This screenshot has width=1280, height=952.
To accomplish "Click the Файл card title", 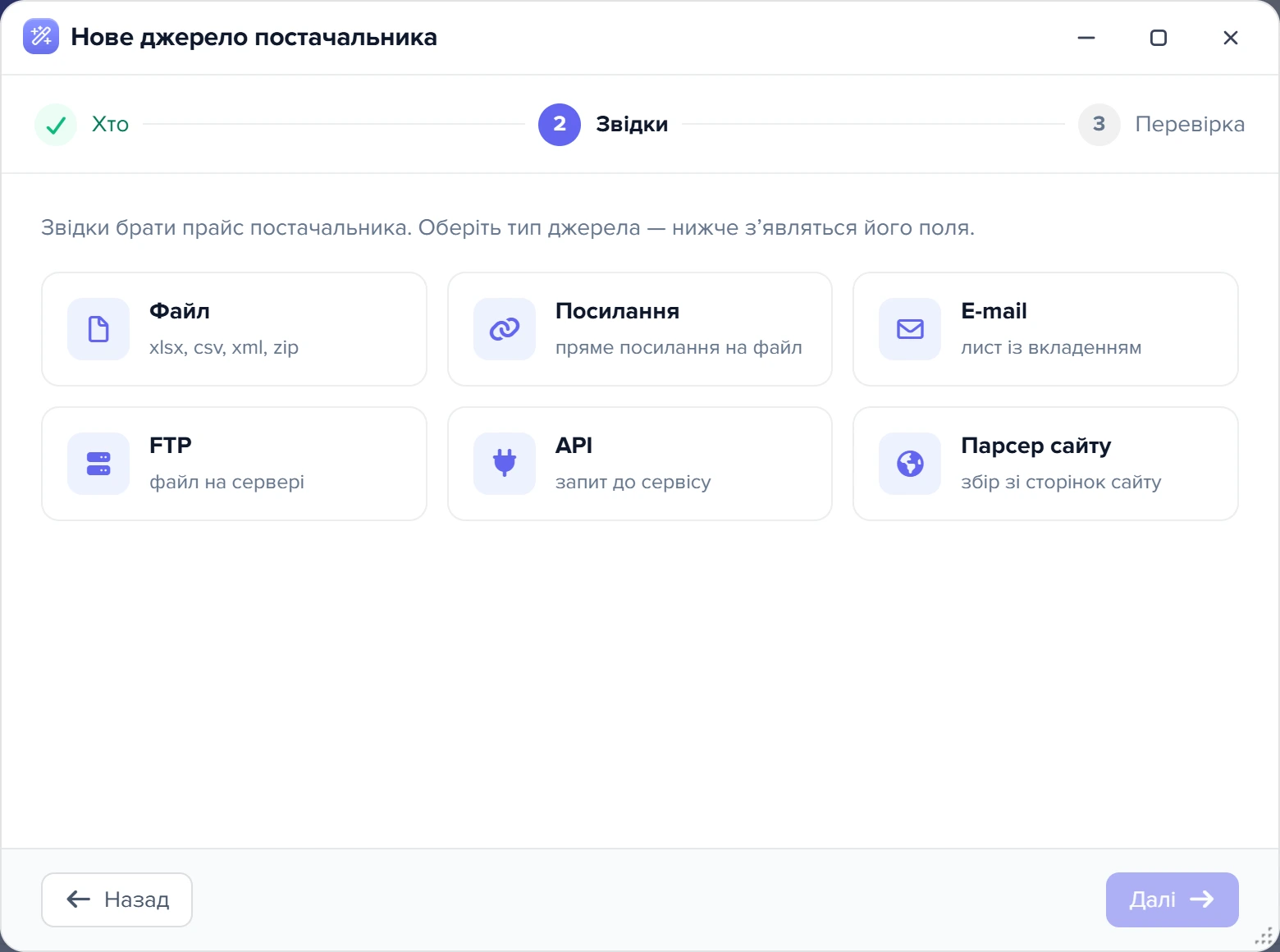I will click(180, 311).
